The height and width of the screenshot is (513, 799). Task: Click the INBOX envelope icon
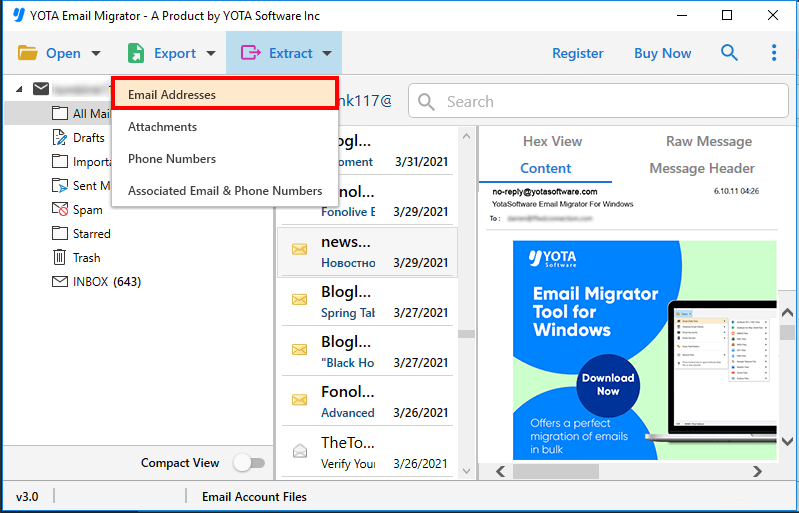coord(60,281)
